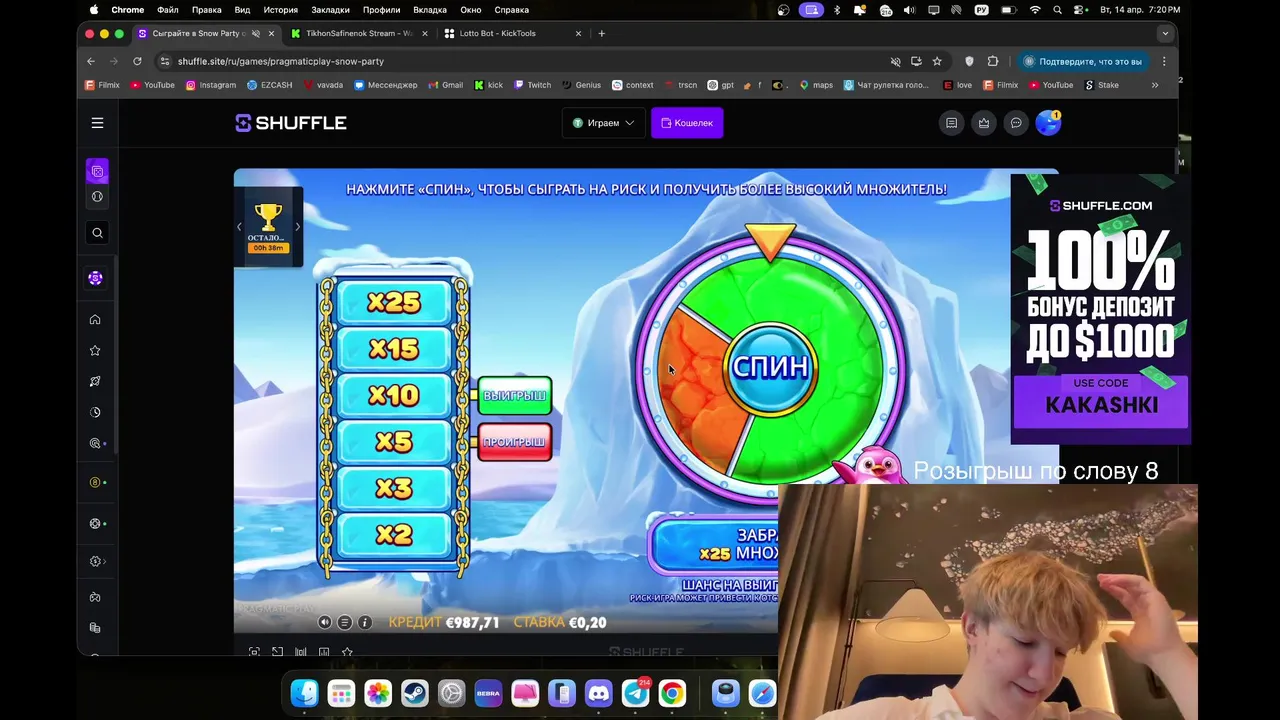
Task: Open the purple chip icon in sidebar
Action: [x=95, y=278]
